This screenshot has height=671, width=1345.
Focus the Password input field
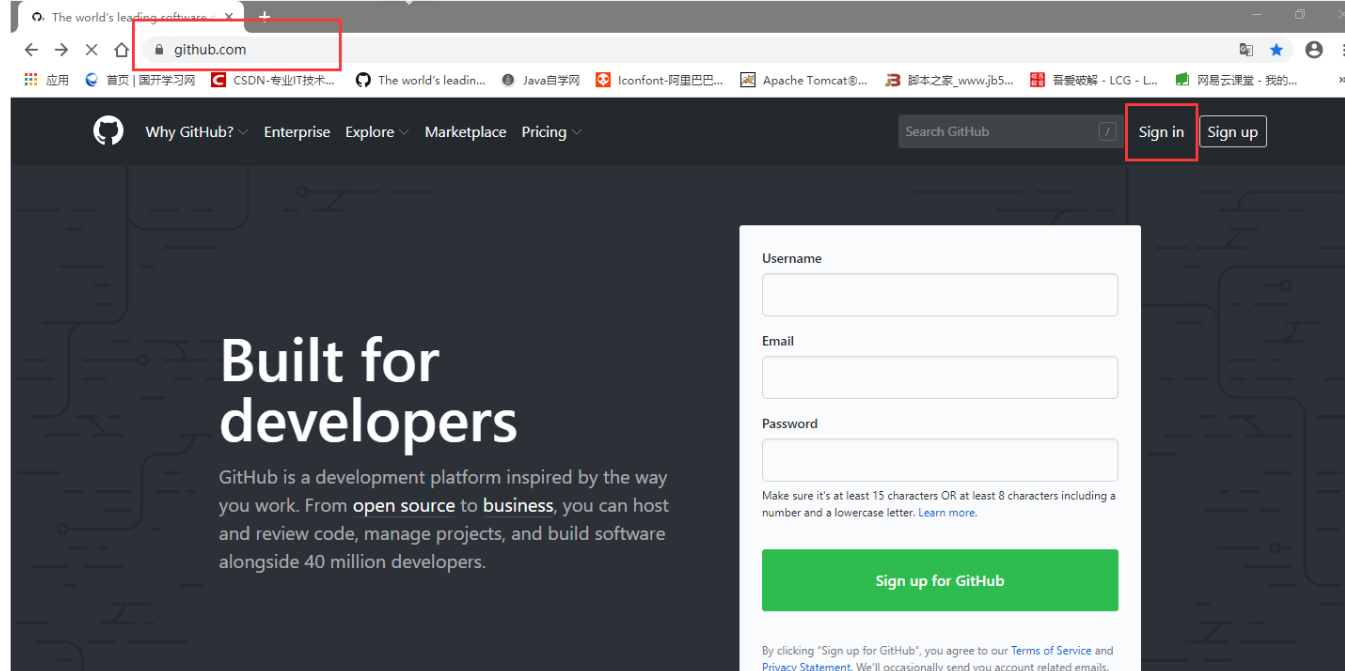point(940,460)
